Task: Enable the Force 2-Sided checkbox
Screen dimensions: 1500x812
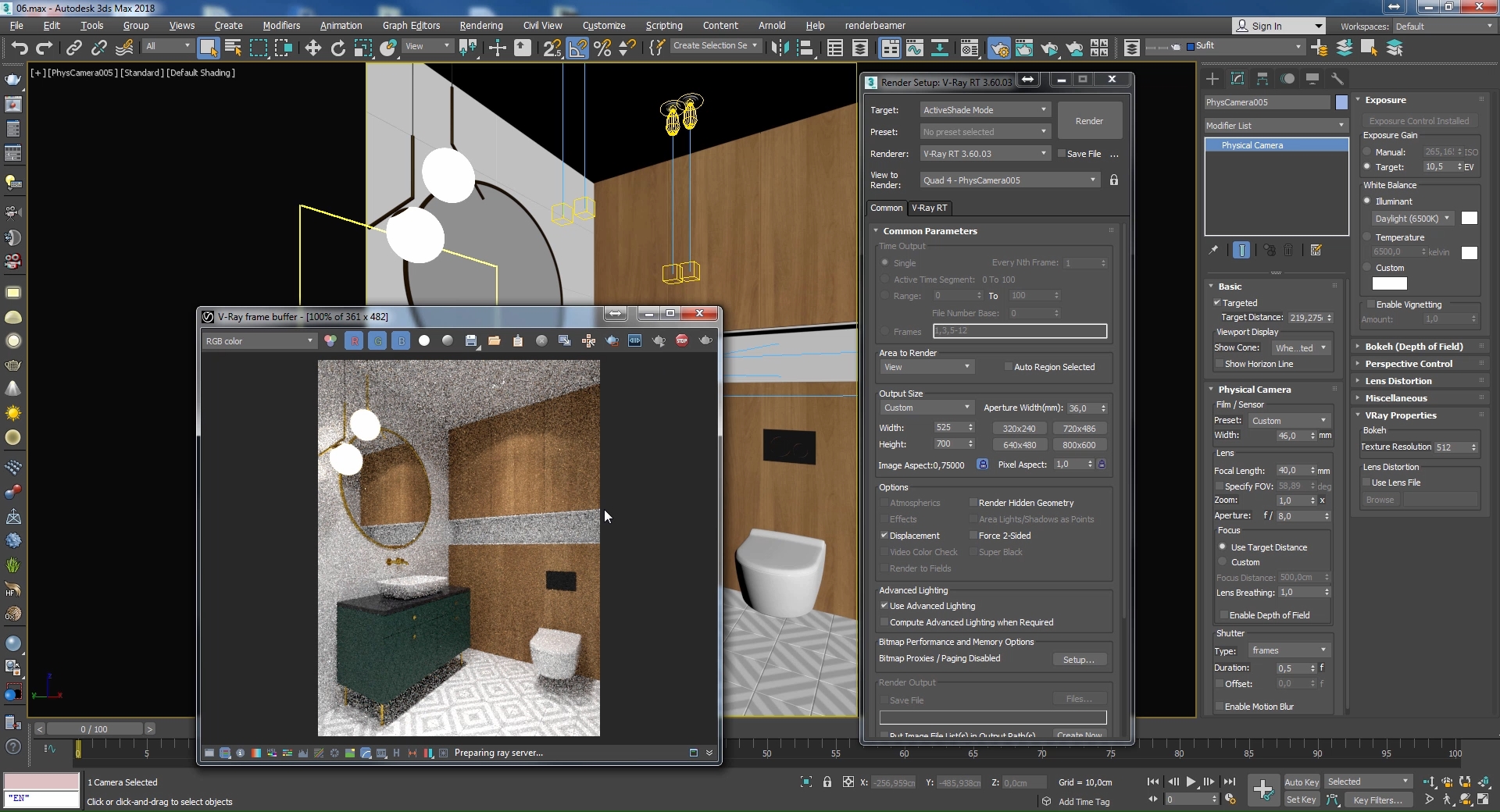Action: (x=973, y=536)
